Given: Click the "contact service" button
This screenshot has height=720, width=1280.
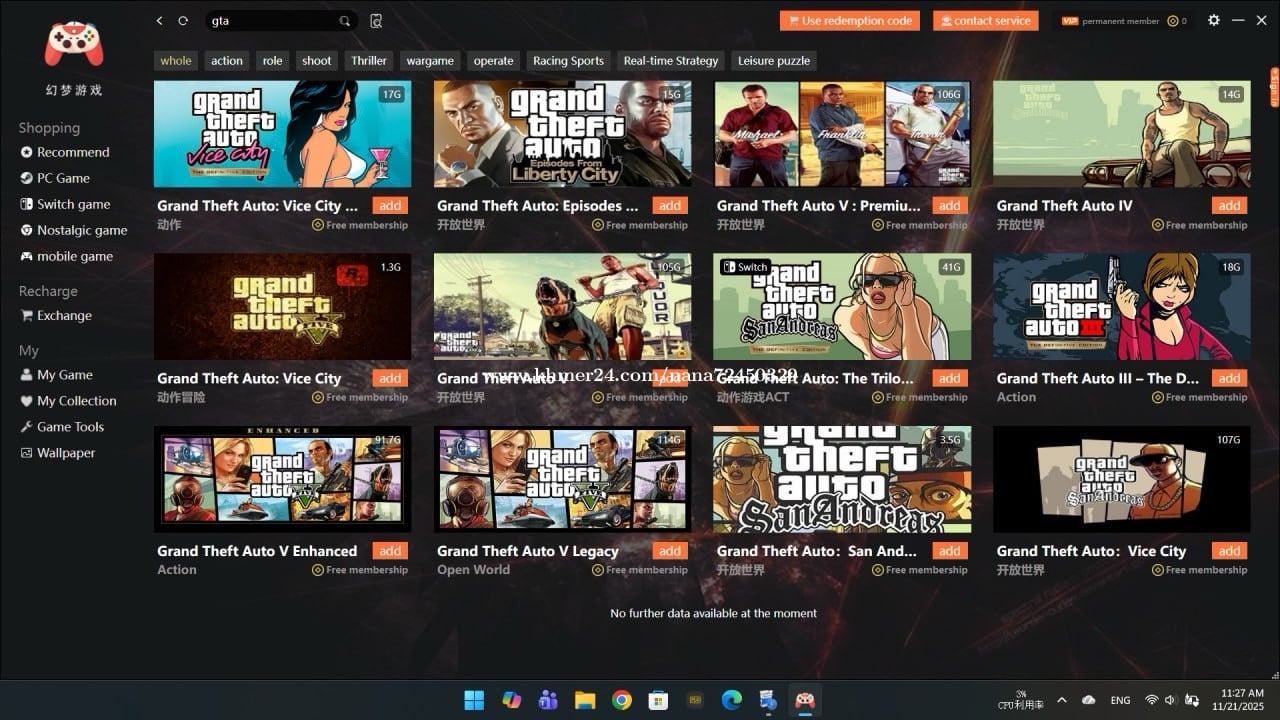Looking at the screenshot, I should tap(985, 21).
